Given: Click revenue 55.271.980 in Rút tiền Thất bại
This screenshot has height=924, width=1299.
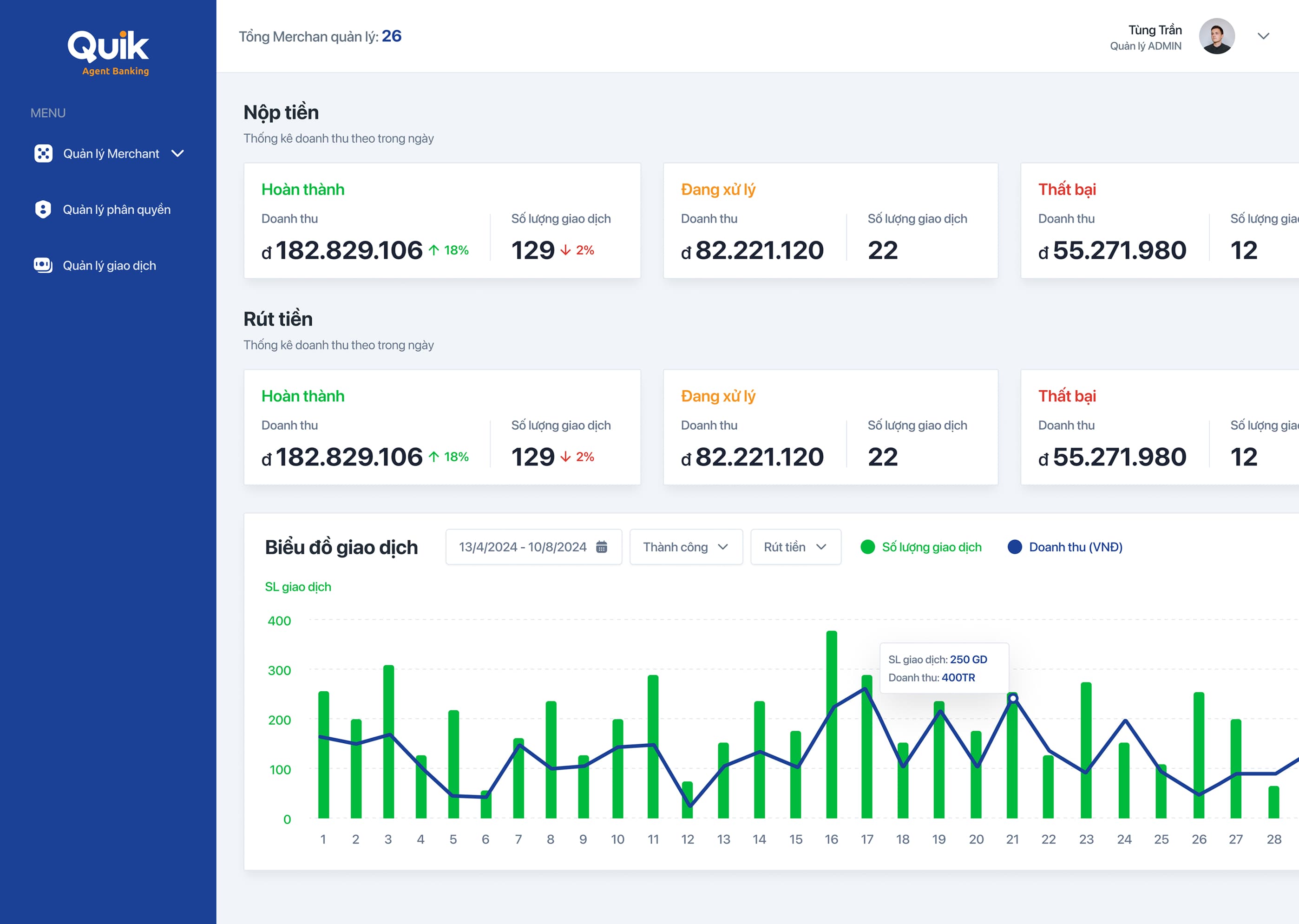Looking at the screenshot, I should pos(1112,457).
